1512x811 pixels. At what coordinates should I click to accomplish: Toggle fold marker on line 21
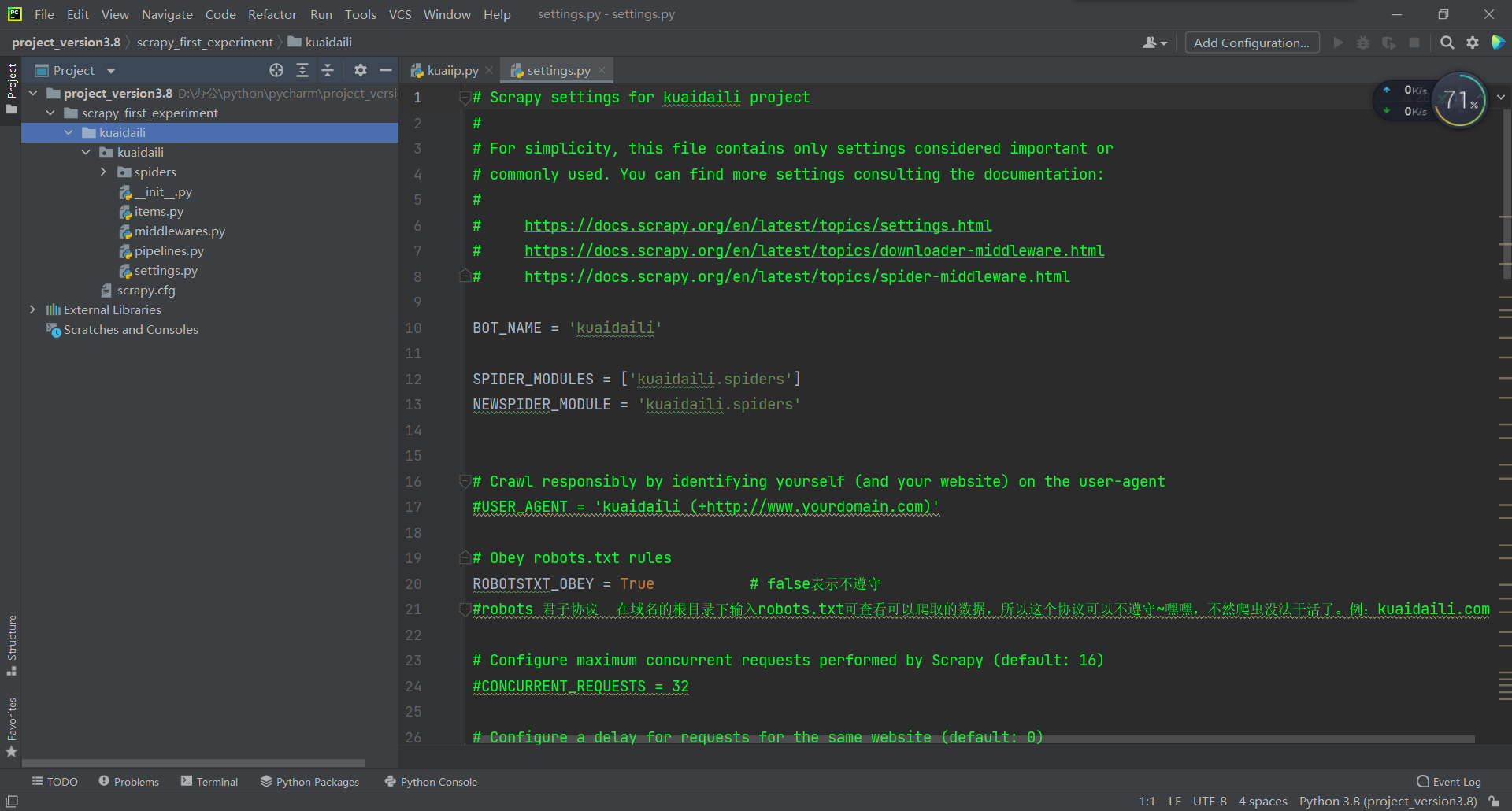pyautogui.click(x=465, y=609)
